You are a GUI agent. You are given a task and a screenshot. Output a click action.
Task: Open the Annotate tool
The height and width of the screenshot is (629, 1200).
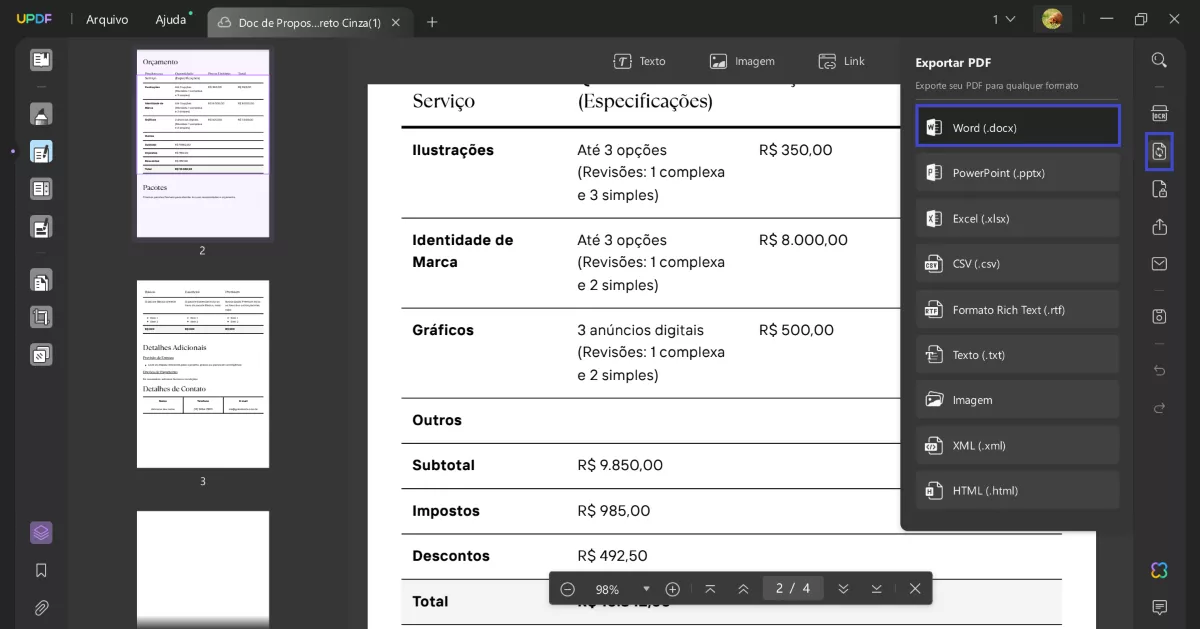coord(40,113)
